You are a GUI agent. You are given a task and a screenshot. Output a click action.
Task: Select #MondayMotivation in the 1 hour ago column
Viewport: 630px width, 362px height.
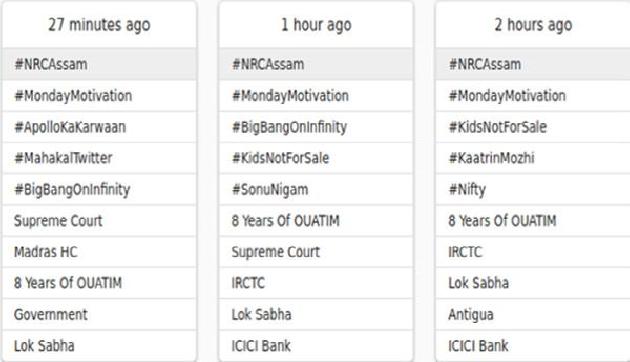[x=316, y=96]
